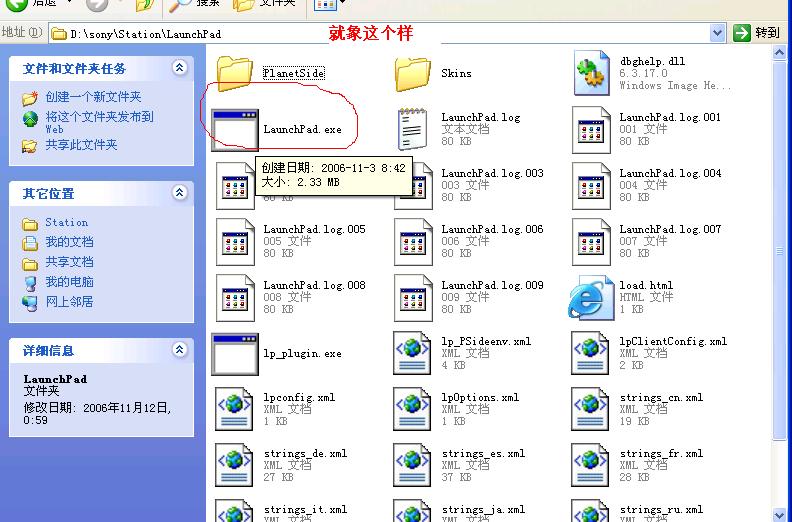Click the vertical scrollbar thumb
This screenshot has height=522, width=792.
779,250
